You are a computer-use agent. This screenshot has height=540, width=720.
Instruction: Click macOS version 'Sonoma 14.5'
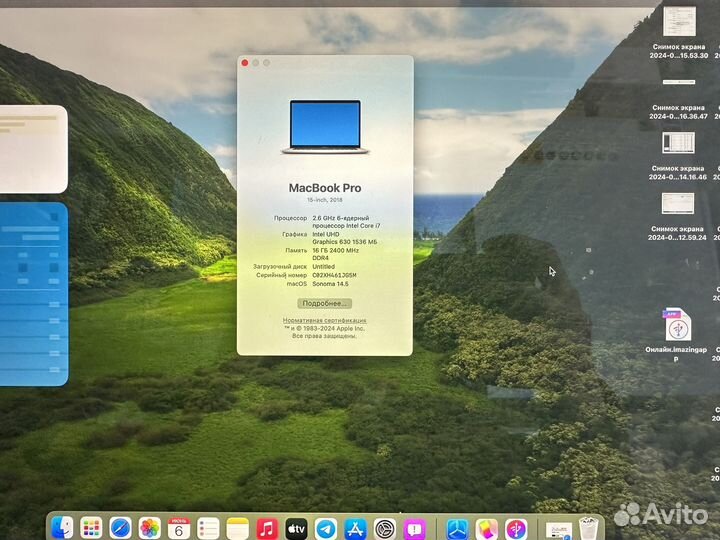tap(330, 284)
